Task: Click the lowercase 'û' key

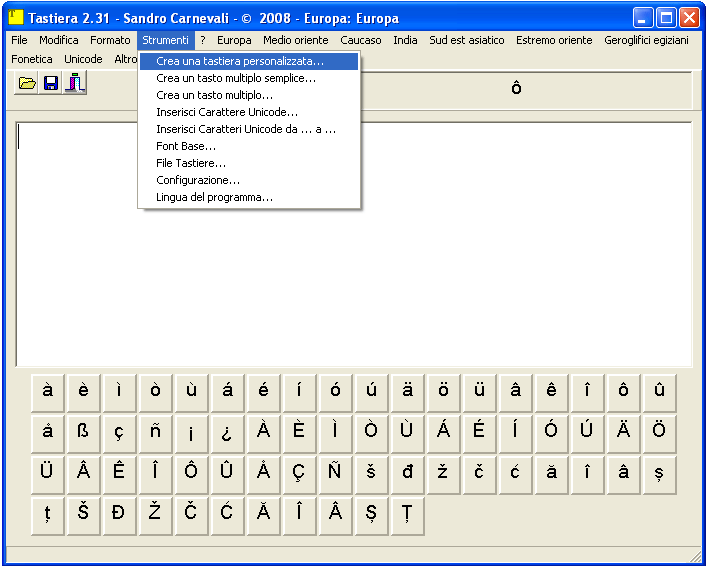Action: pyautogui.click(x=659, y=391)
